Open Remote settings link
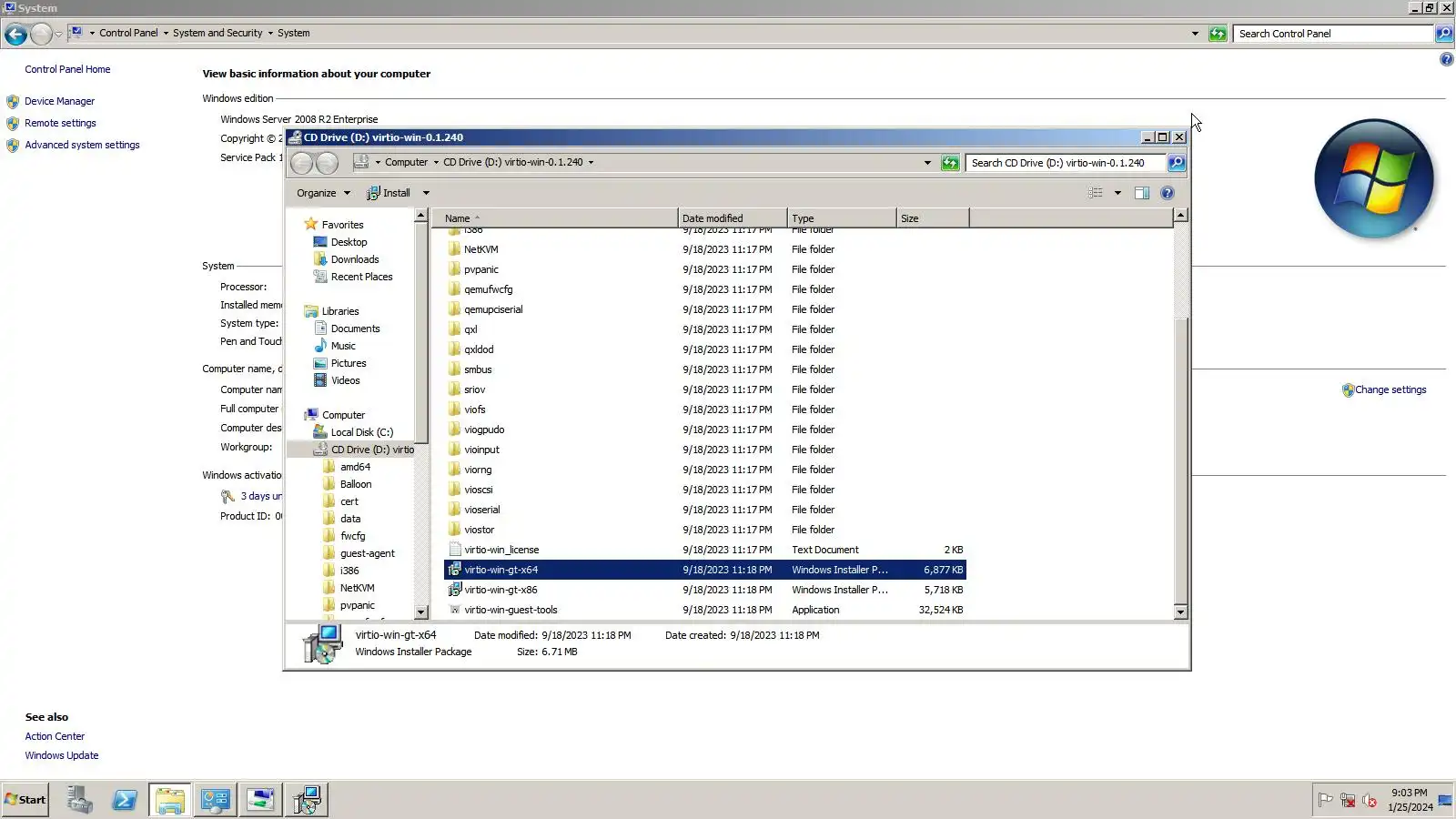The width and height of the screenshot is (1456, 819). point(60,123)
